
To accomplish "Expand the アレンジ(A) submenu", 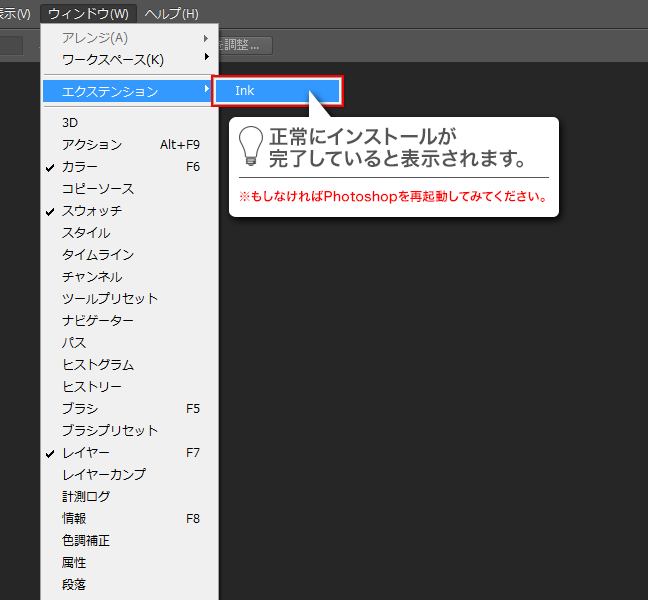I will point(95,38).
